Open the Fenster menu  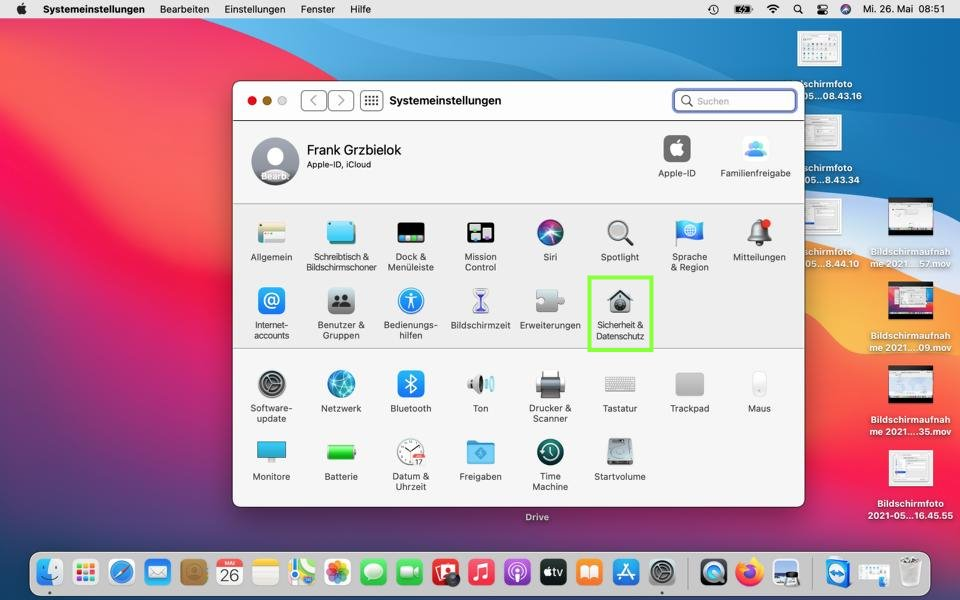318,9
